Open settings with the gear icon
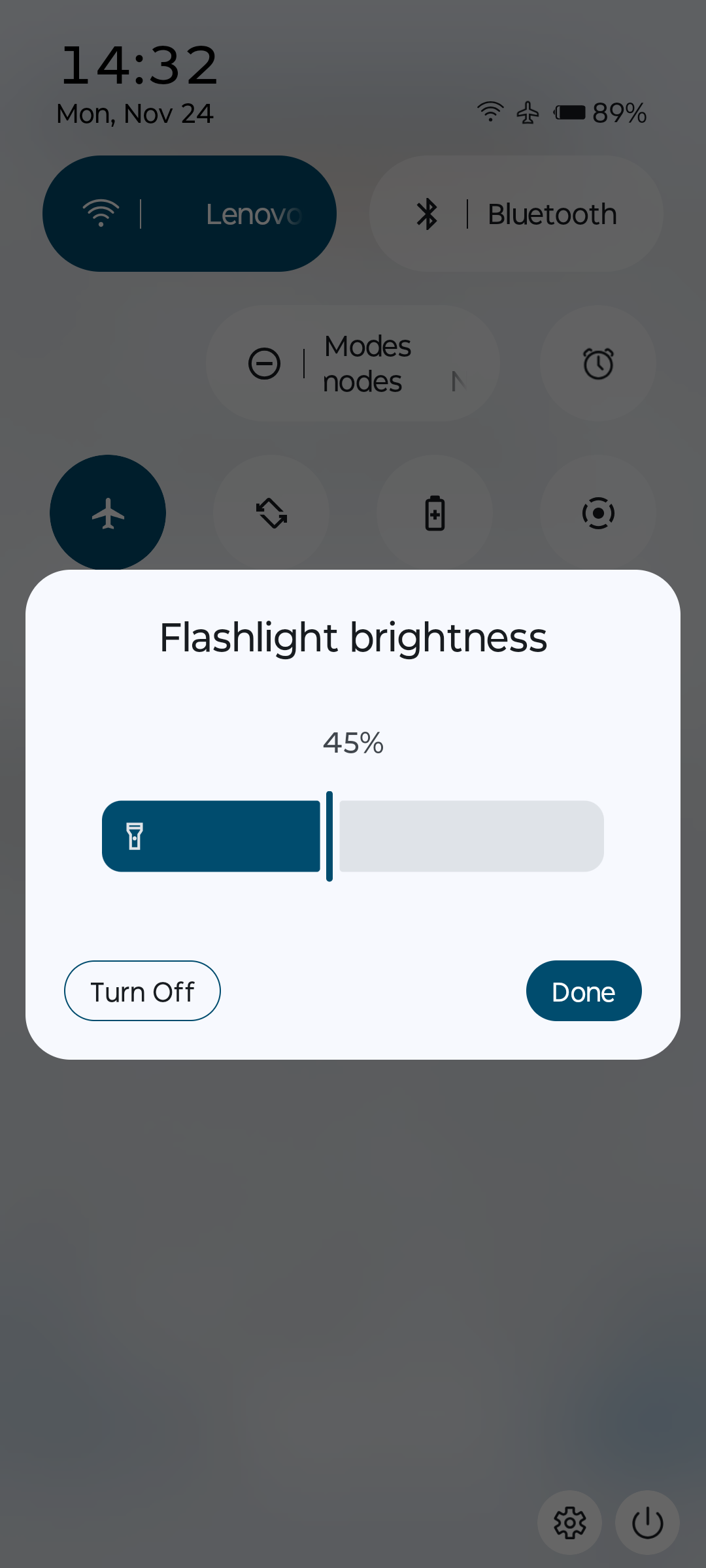 click(569, 1523)
